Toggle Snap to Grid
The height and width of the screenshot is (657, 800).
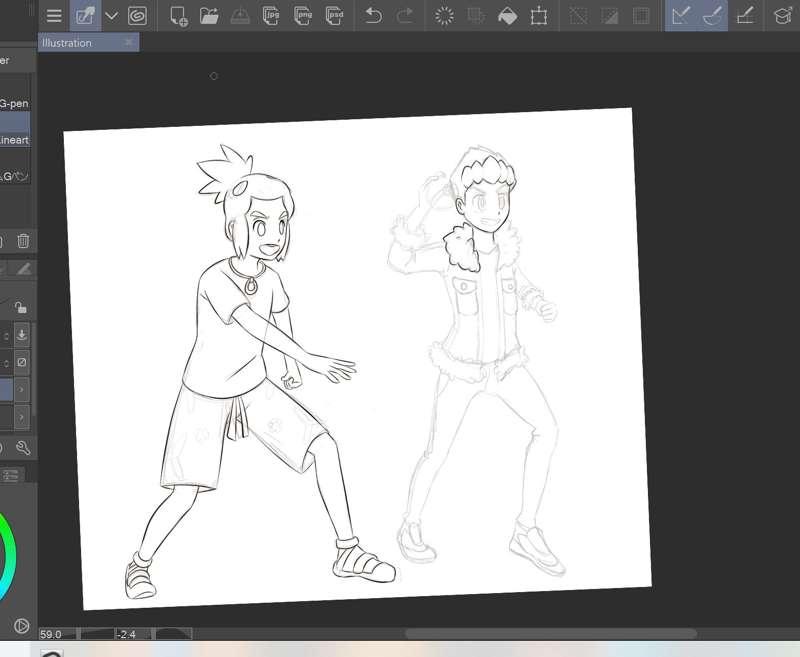coord(745,16)
